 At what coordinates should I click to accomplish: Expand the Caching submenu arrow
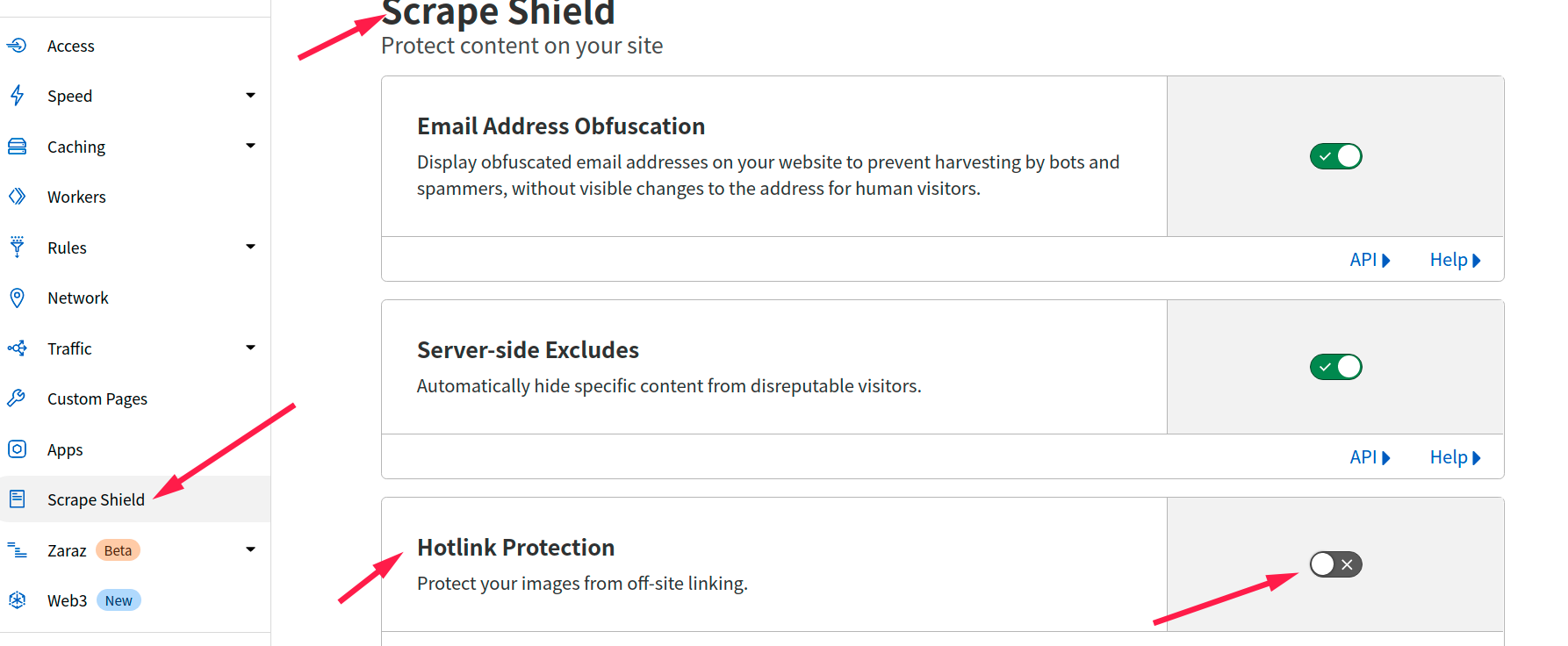point(250,146)
